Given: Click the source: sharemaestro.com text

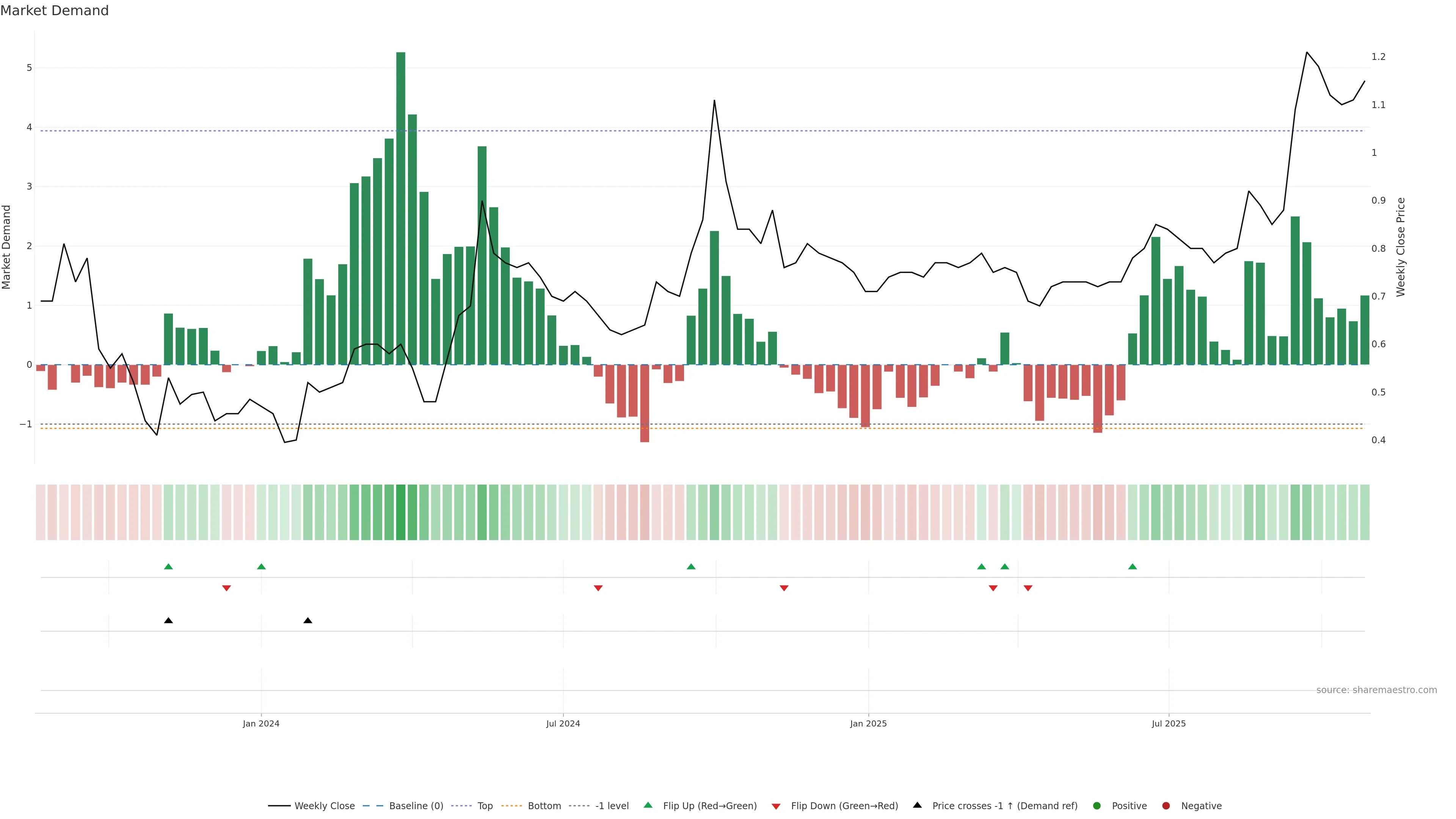Looking at the screenshot, I should click(1376, 690).
